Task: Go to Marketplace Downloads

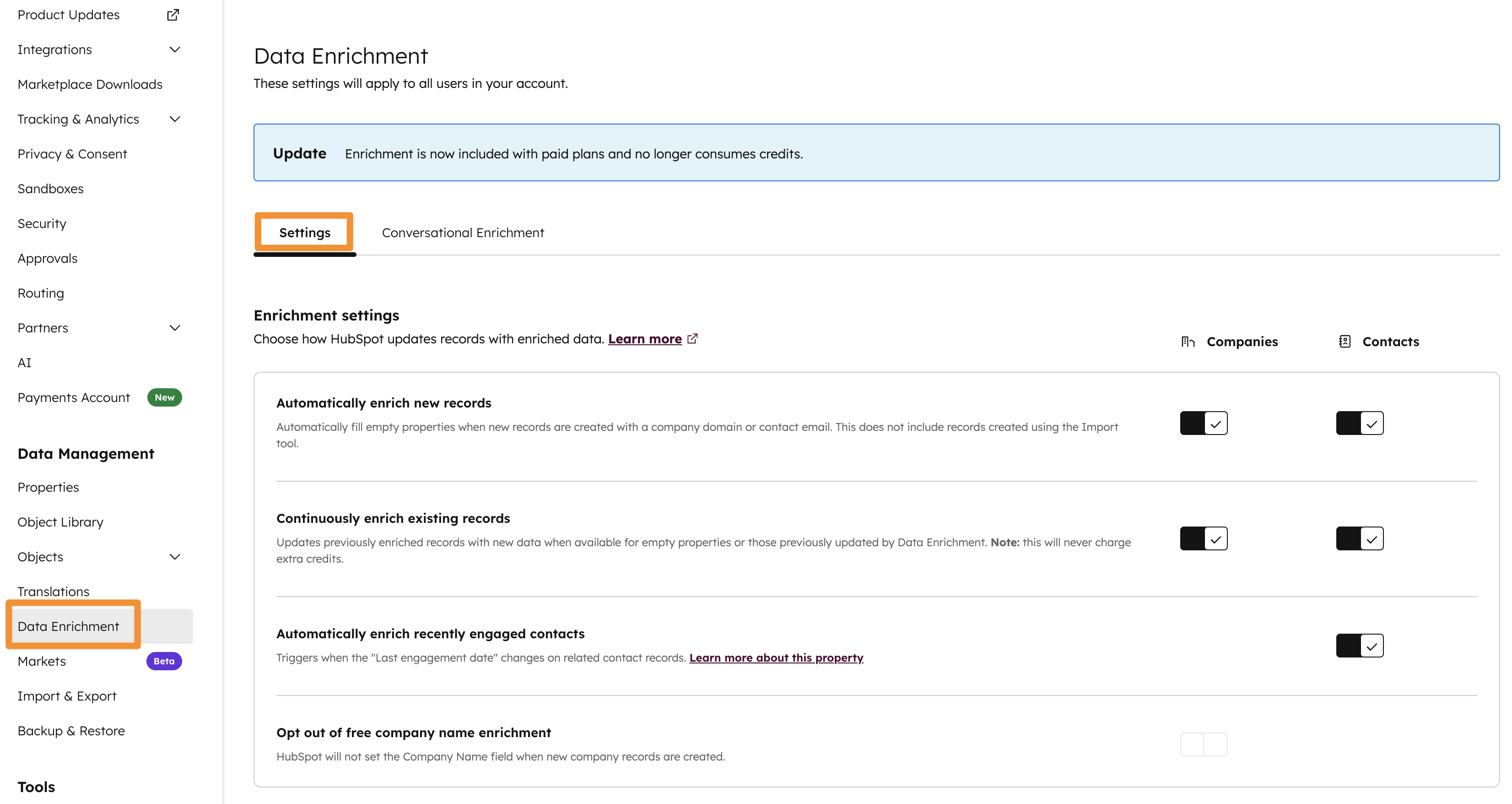Action: tap(90, 85)
